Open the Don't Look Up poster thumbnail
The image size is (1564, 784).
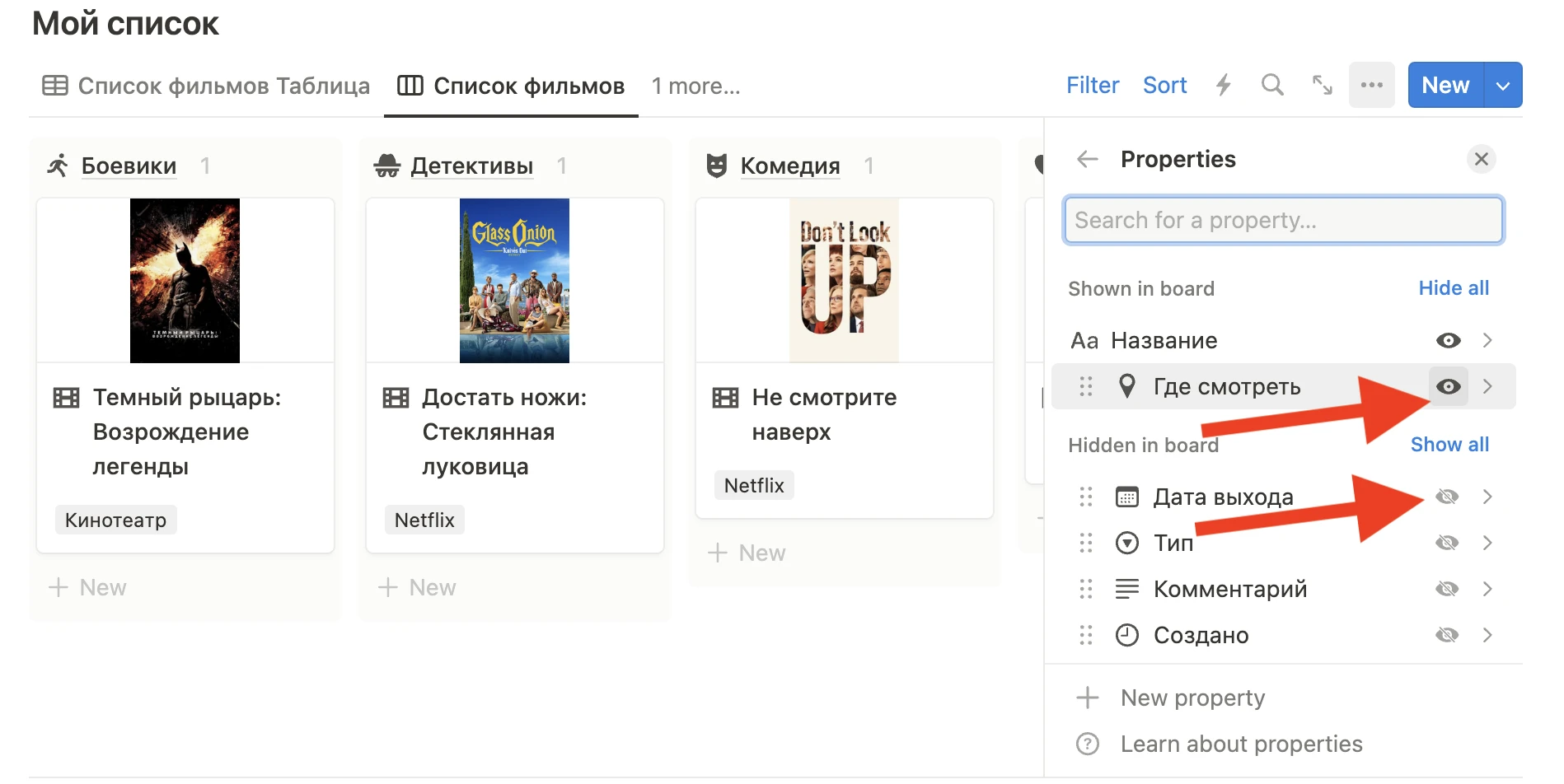(x=844, y=280)
